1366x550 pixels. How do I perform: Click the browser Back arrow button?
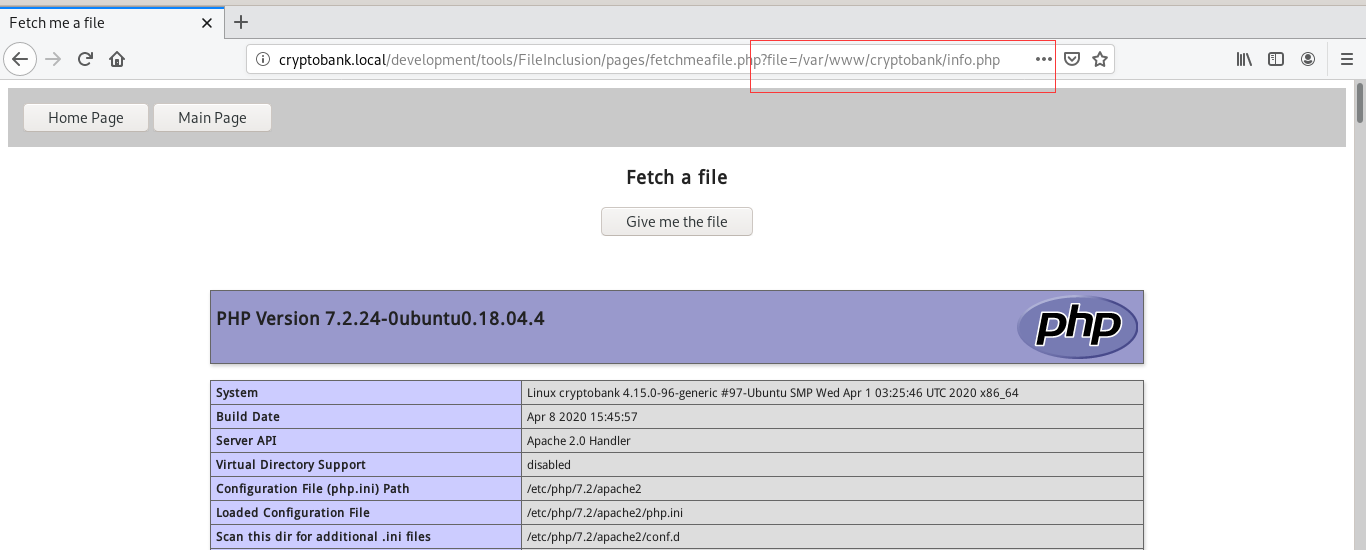[20, 59]
